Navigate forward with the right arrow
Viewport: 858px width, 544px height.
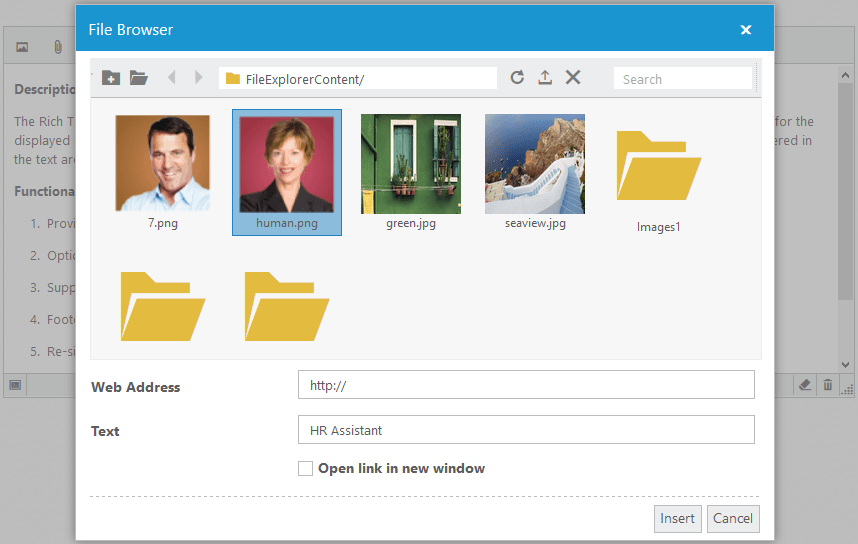click(198, 78)
